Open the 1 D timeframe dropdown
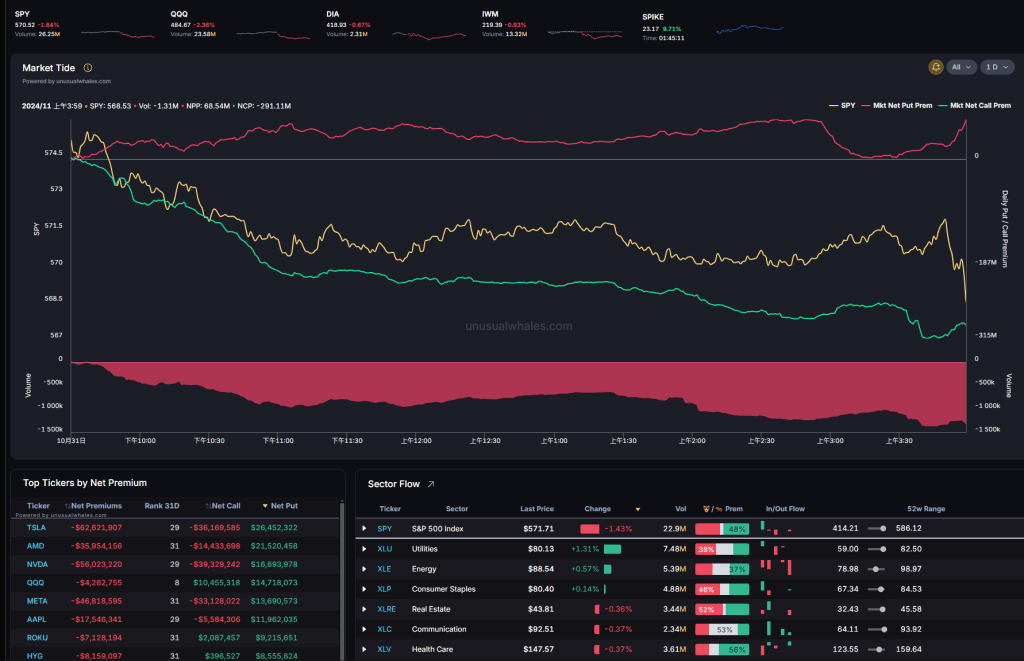This screenshot has height=661, width=1024. click(x=996, y=67)
